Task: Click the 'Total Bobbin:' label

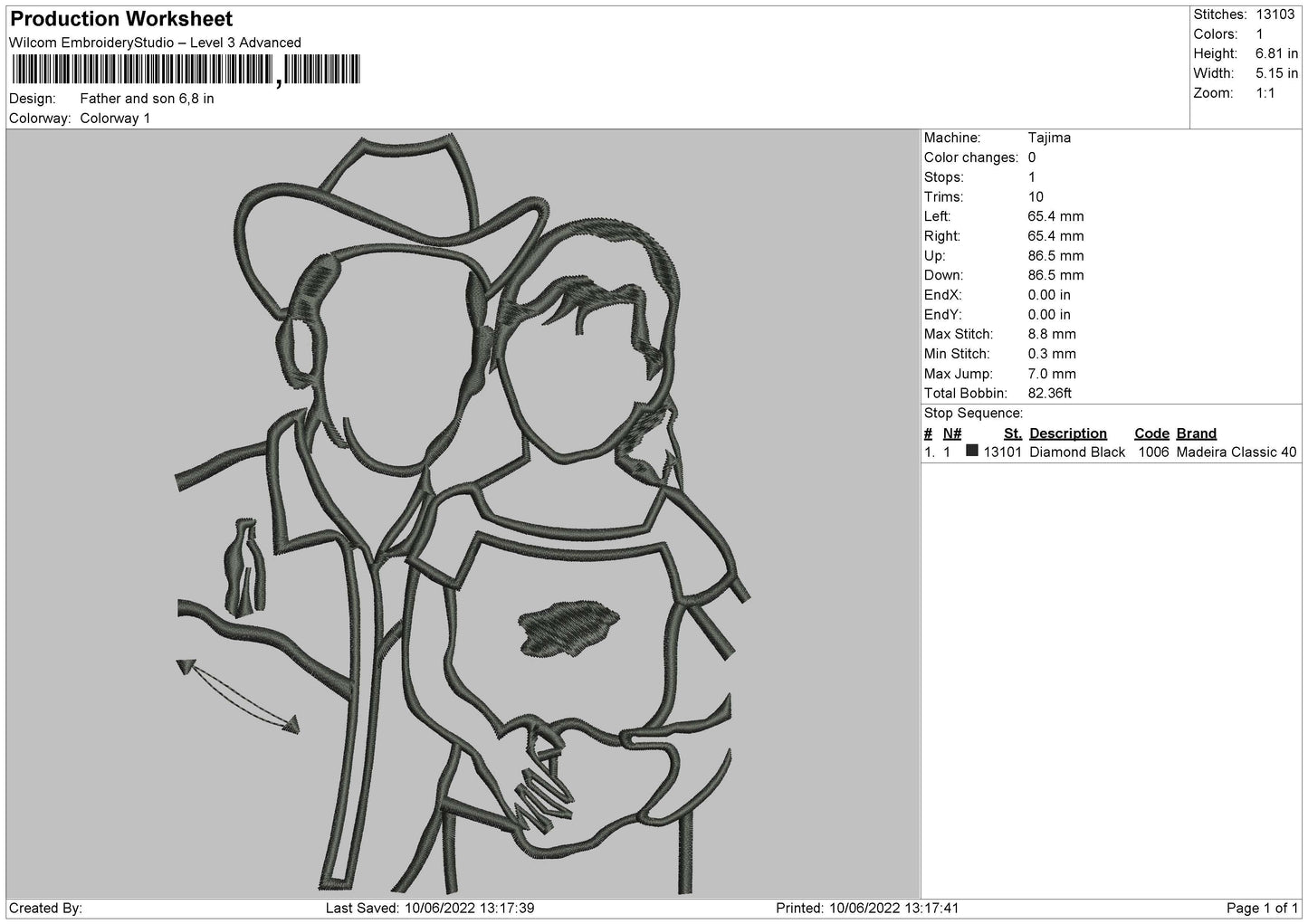Action: [965, 394]
